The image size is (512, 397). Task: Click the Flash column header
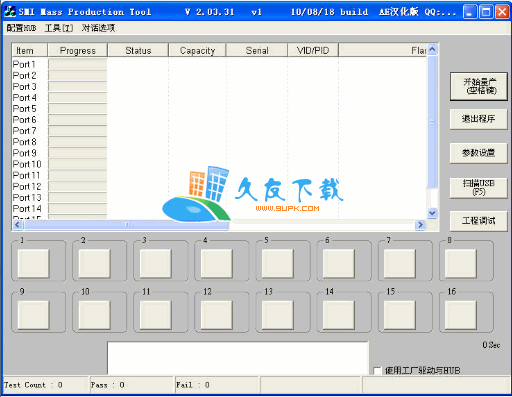coord(383,50)
